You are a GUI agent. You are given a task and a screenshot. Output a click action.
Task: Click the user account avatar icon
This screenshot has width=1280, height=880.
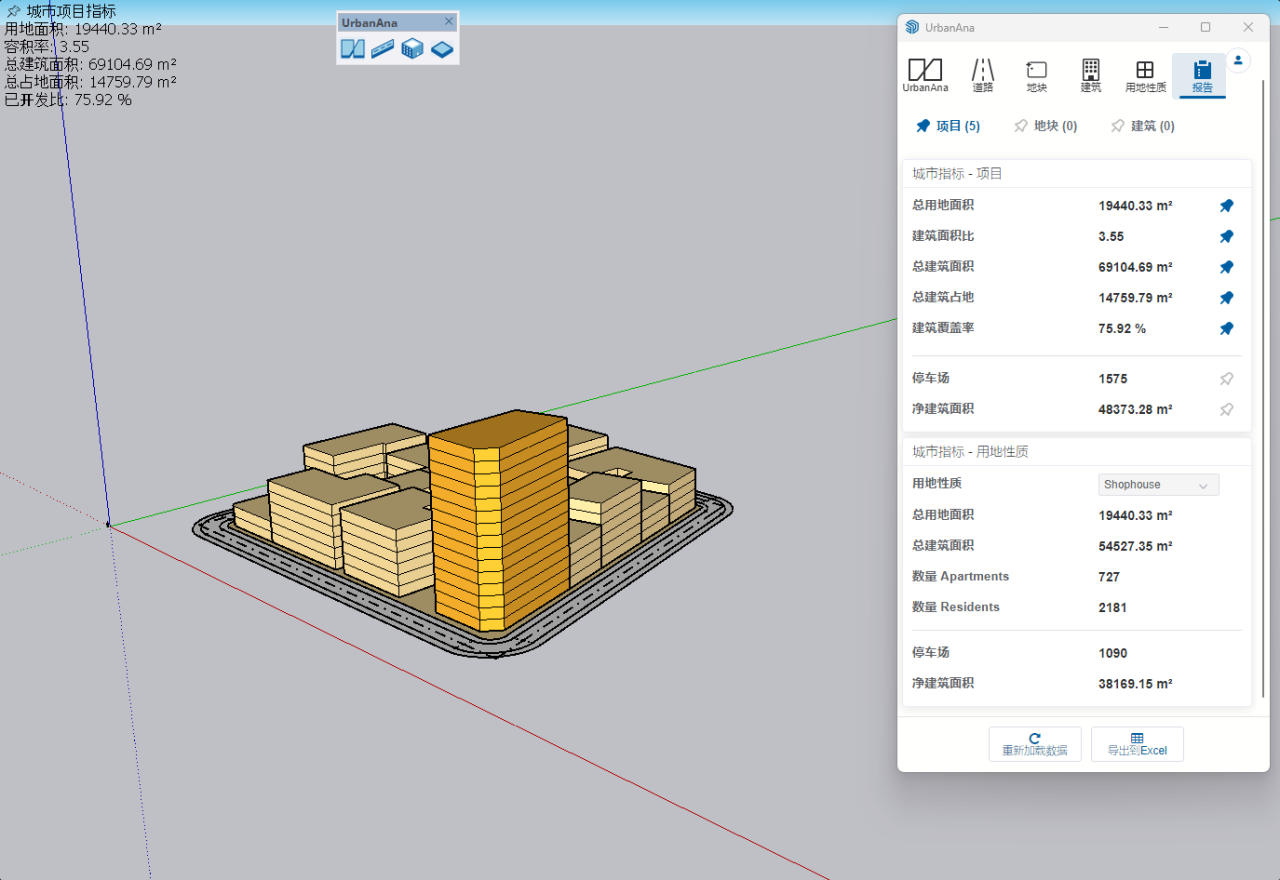tap(1238, 61)
